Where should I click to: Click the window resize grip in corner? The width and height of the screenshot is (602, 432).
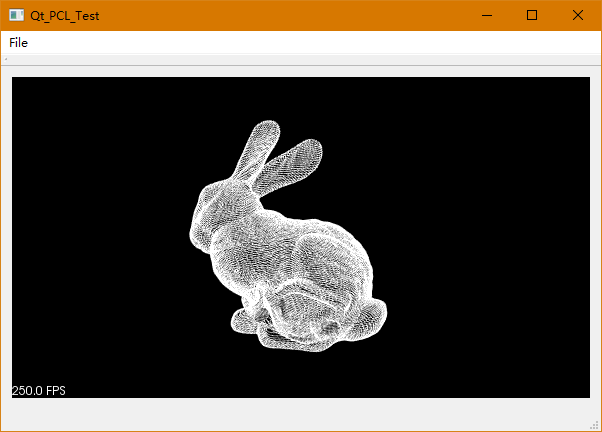[595, 425]
